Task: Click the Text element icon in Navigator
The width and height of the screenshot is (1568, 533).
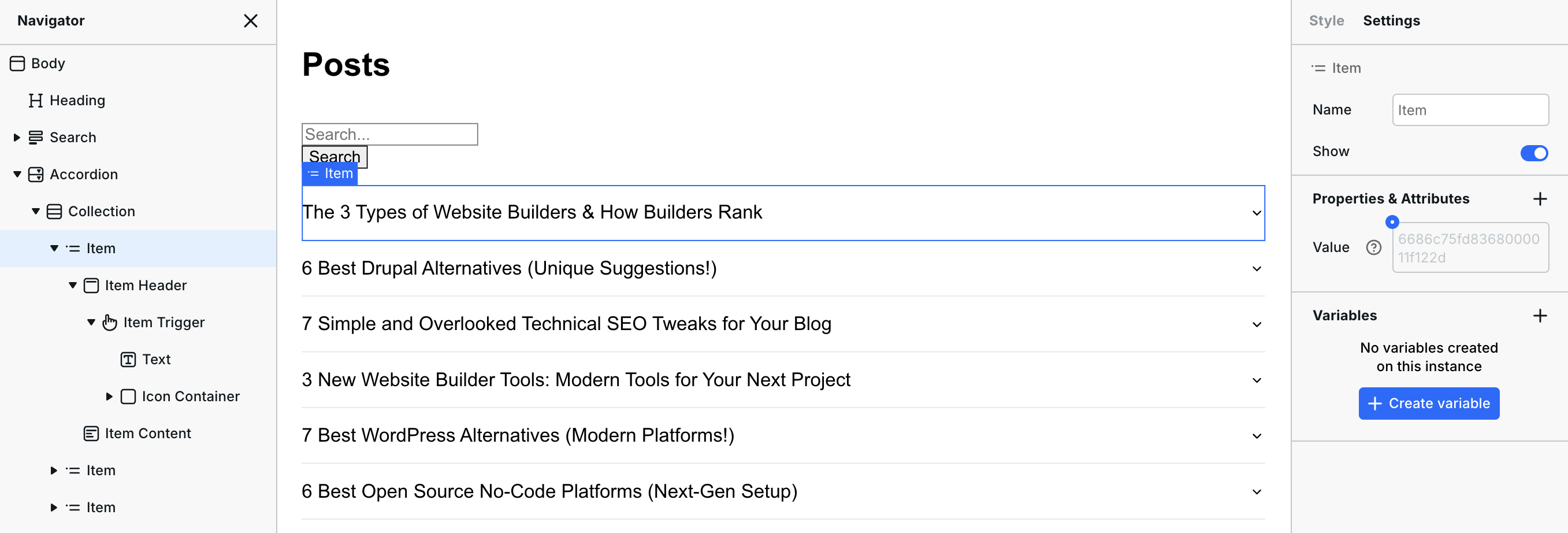Action: (x=128, y=360)
